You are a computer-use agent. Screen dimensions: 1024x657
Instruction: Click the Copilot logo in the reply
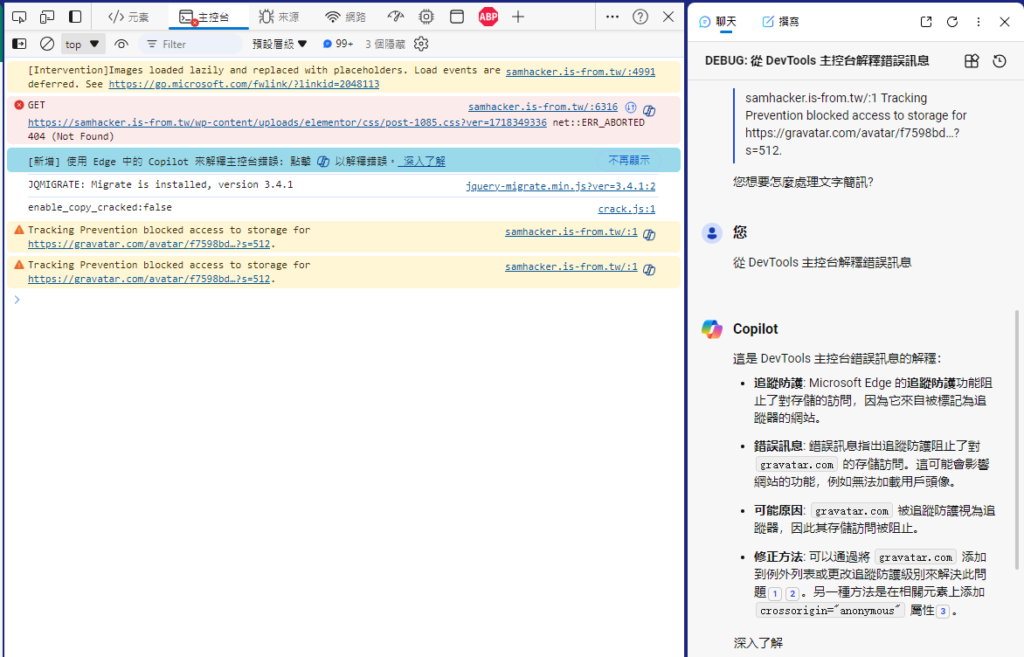pyautogui.click(x=712, y=329)
